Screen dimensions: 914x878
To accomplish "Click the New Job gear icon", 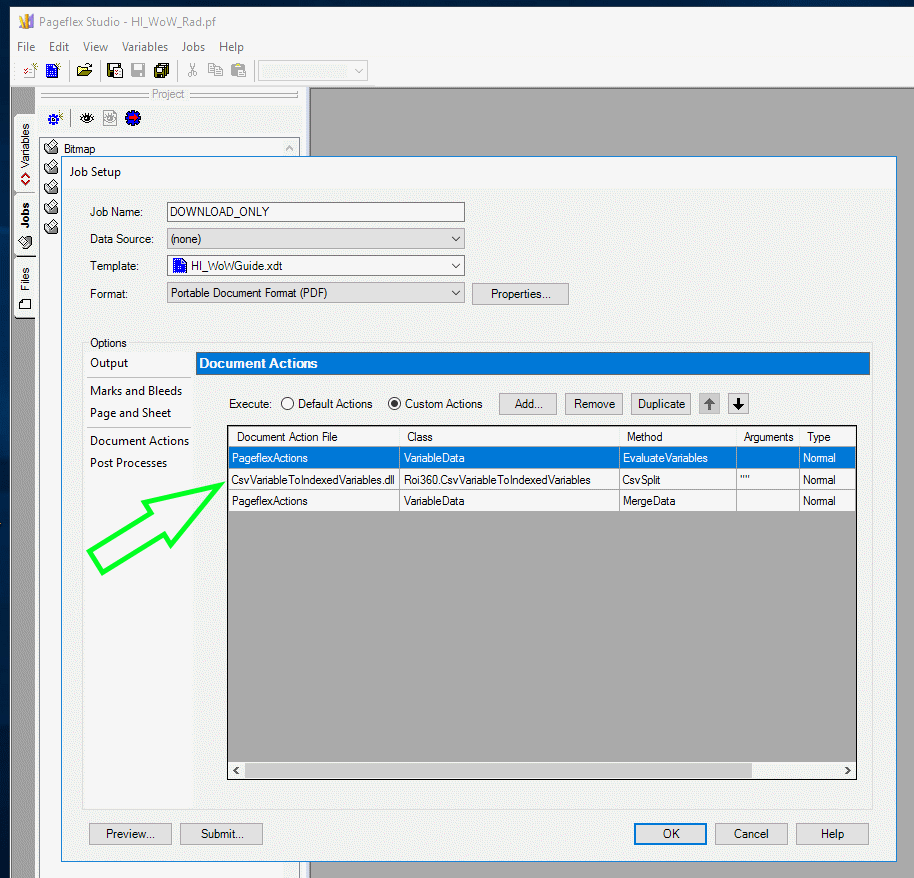I will pyautogui.click(x=55, y=118).
